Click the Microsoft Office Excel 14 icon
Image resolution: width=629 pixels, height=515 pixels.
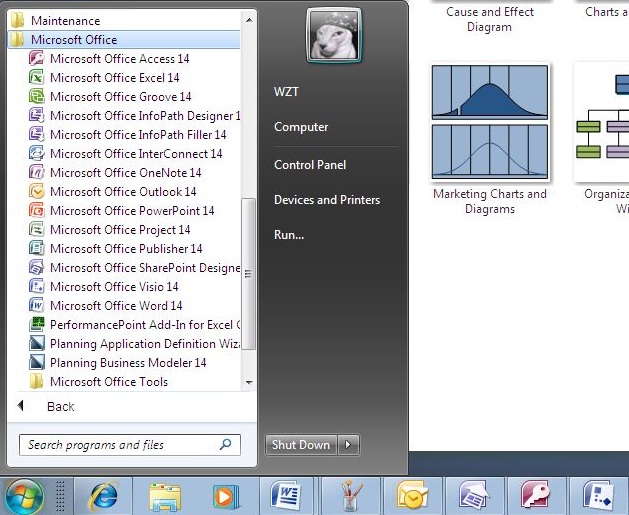click(x=37, y=78)
